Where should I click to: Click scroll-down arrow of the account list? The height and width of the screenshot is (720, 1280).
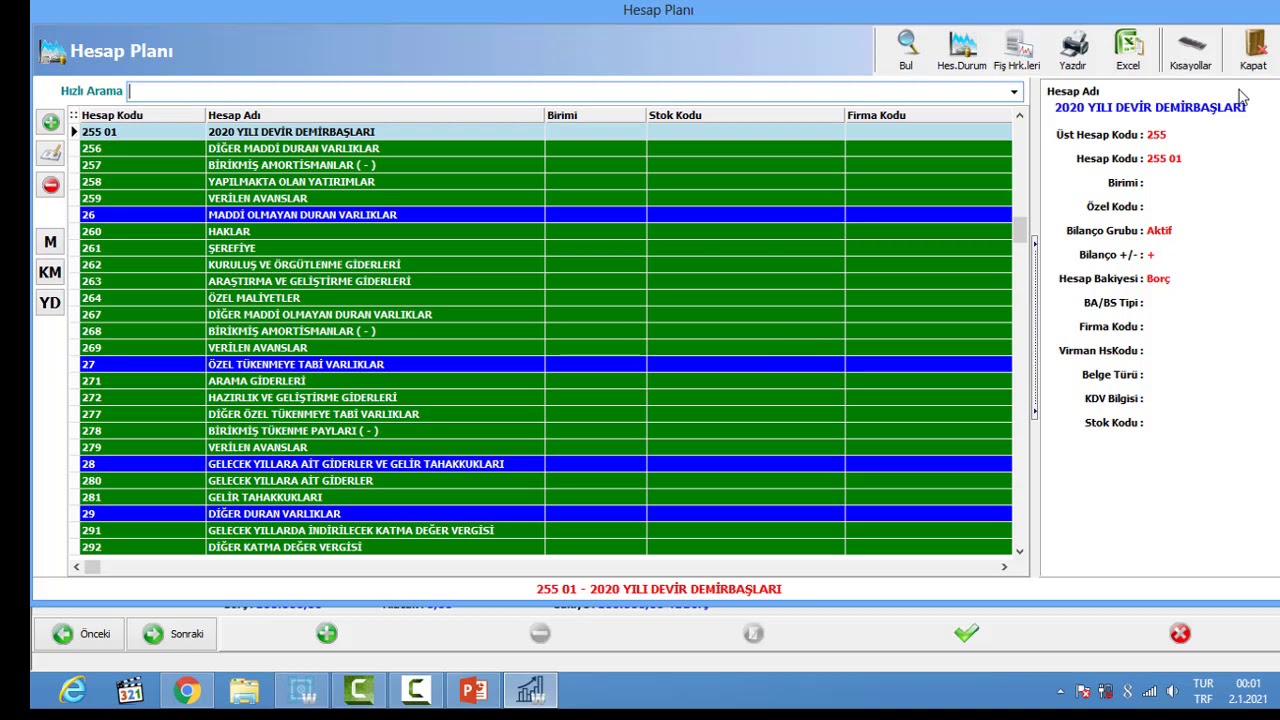[x=1019, y=550]
